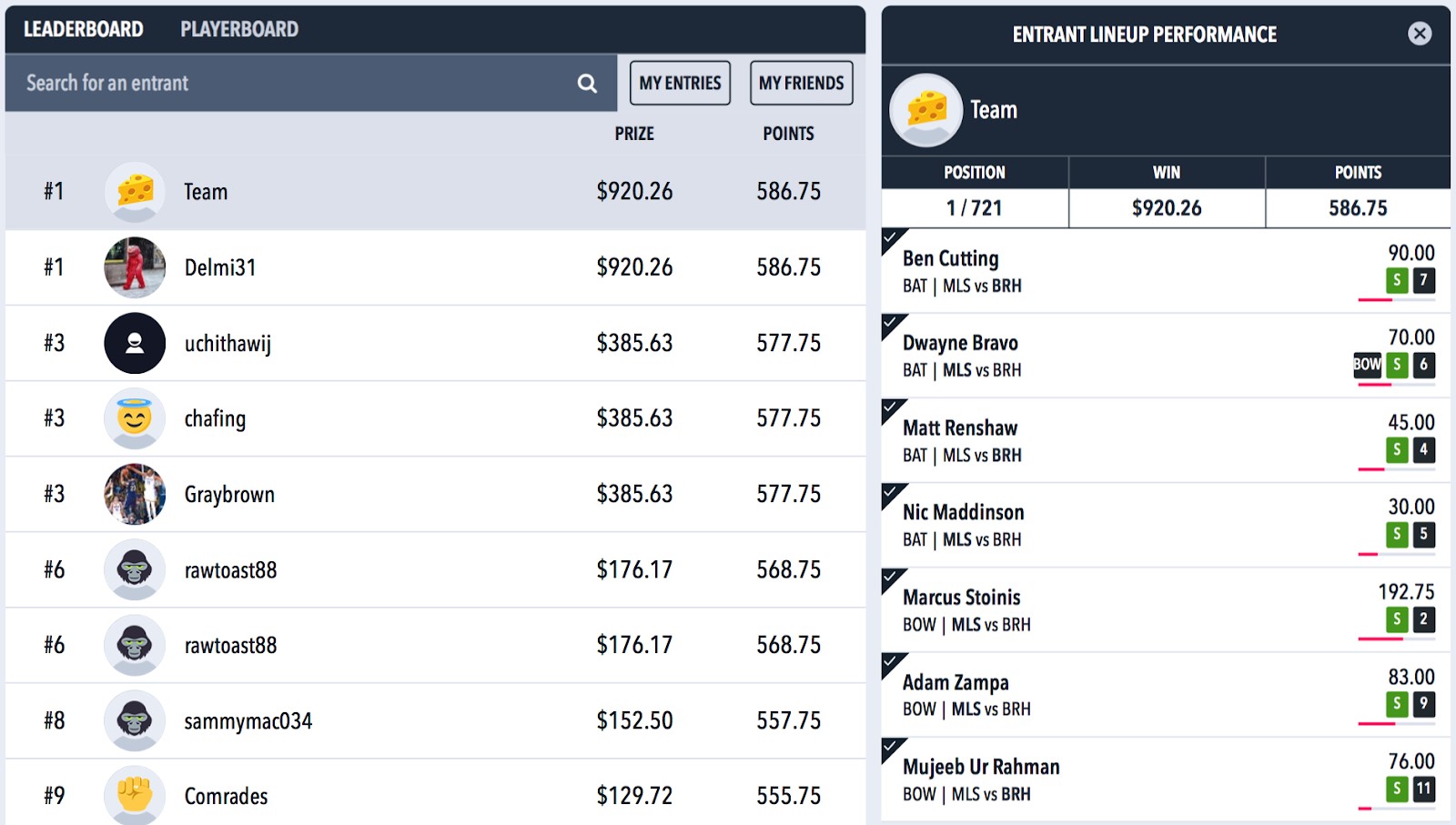Click chafing's angel smiley avatar
1456x825 pixels.
pos(135,418)
